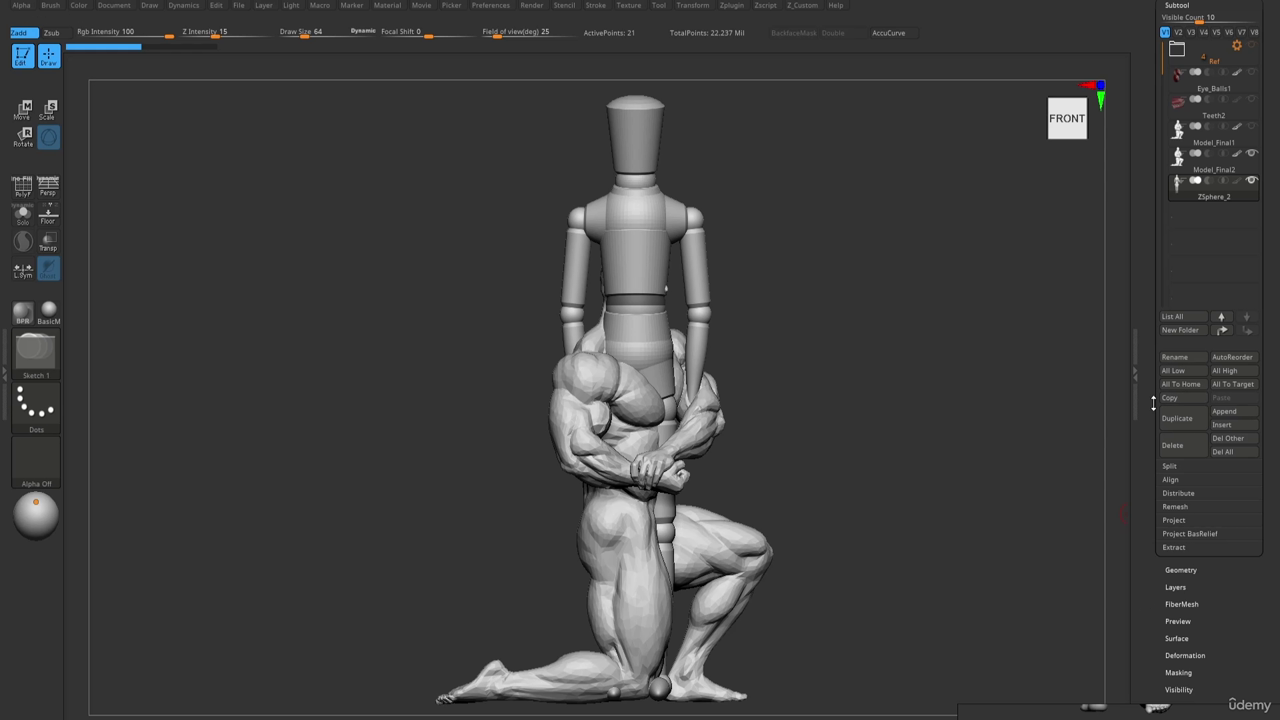Viewport: 1280px width, 720px height.
Task: Click the Draw mode icon
Action: (x=48, y=57)
